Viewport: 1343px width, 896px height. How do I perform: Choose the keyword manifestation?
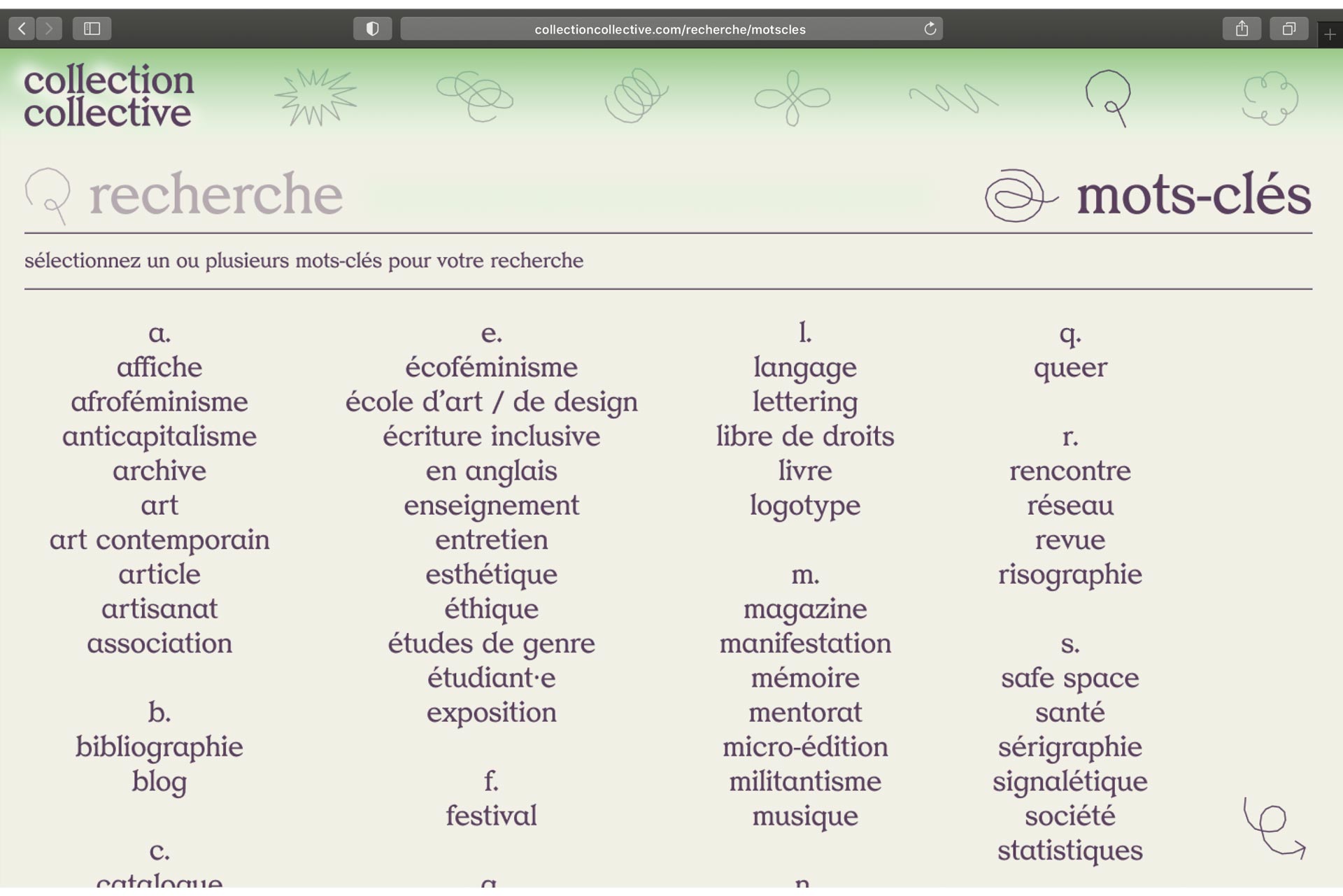(x=805, y=643)
